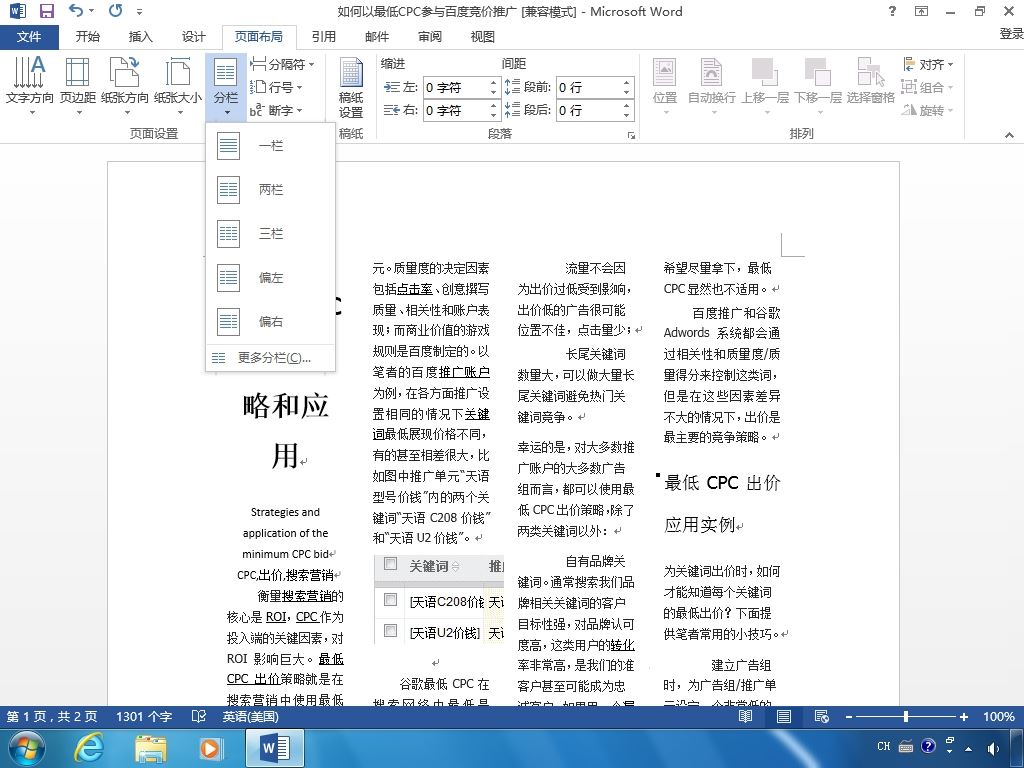Tick checkbox for 天语U2价钱 row
Viewport: 1024px width, 768px height.
(x=391, y=630)
